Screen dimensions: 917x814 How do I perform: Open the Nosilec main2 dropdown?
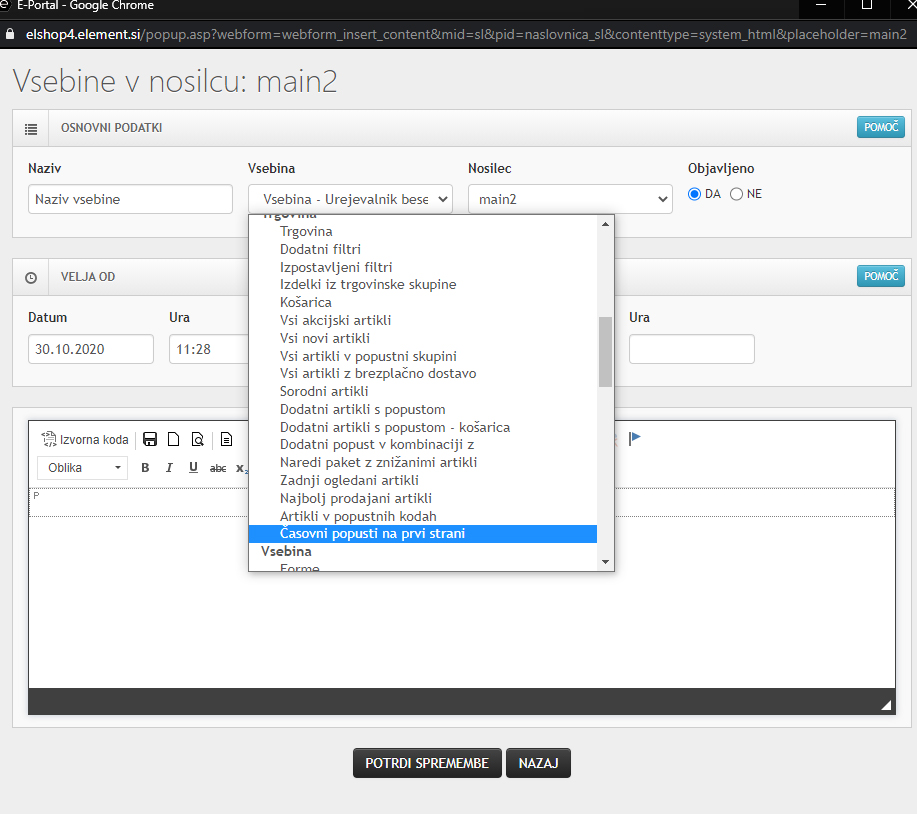point(570,199)
